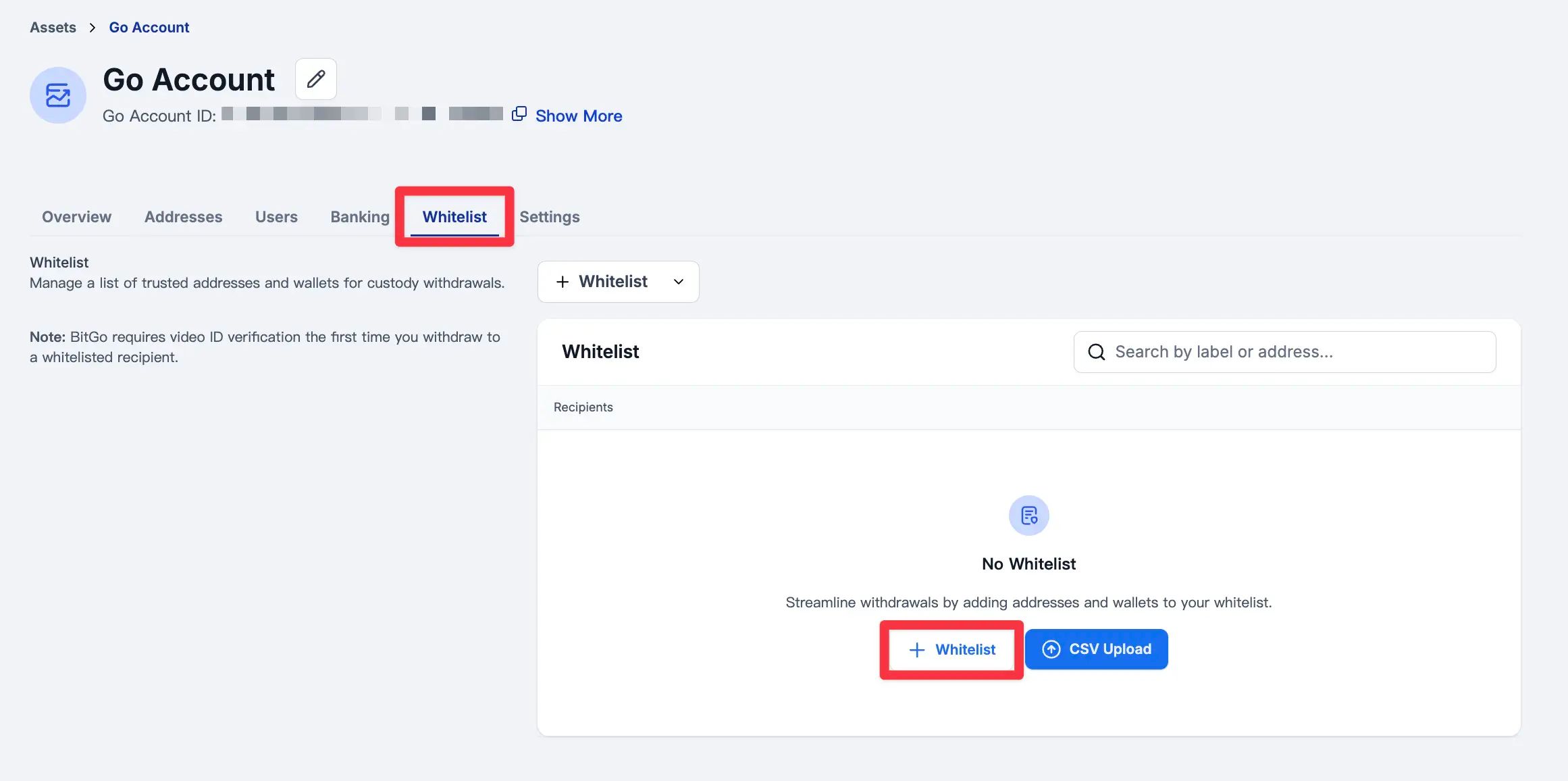1568x781 pixels.
Task: Go to the Banking tab
Action: click(x=359, y=217)
